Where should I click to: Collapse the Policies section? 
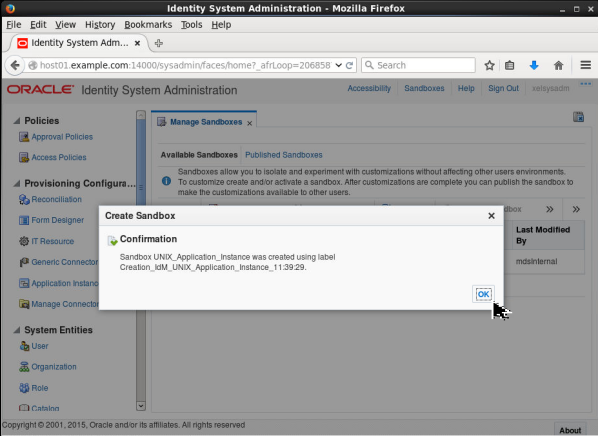(x=17, y=121)
